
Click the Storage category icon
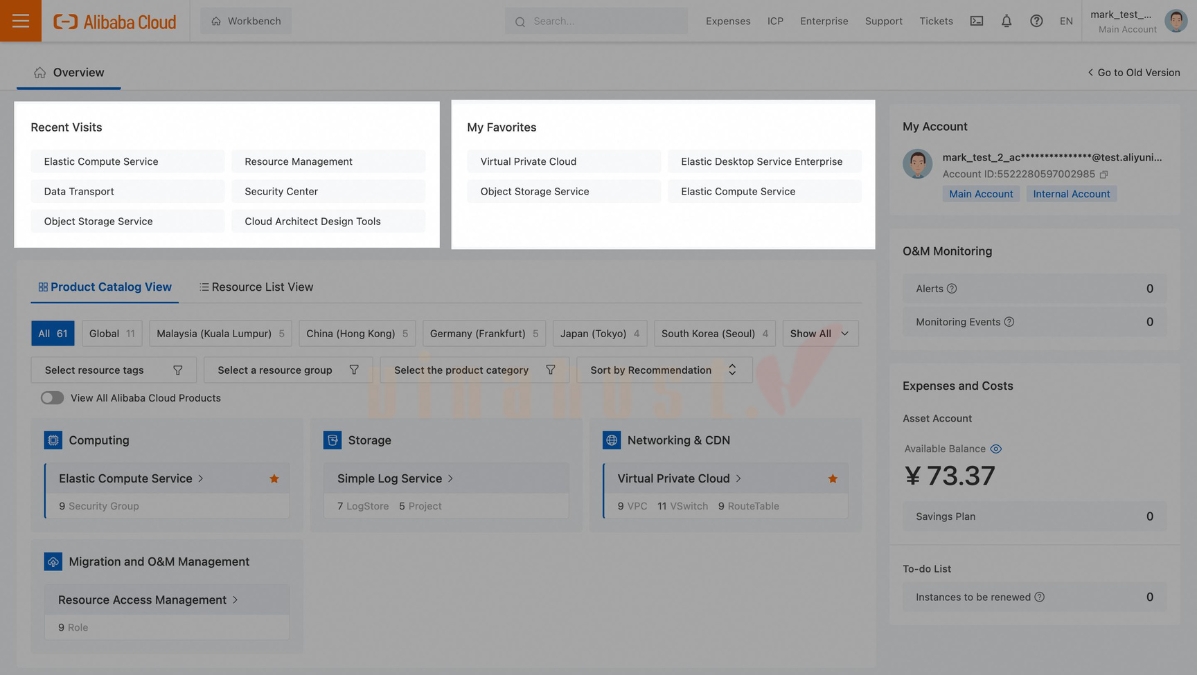coord(333,440)
